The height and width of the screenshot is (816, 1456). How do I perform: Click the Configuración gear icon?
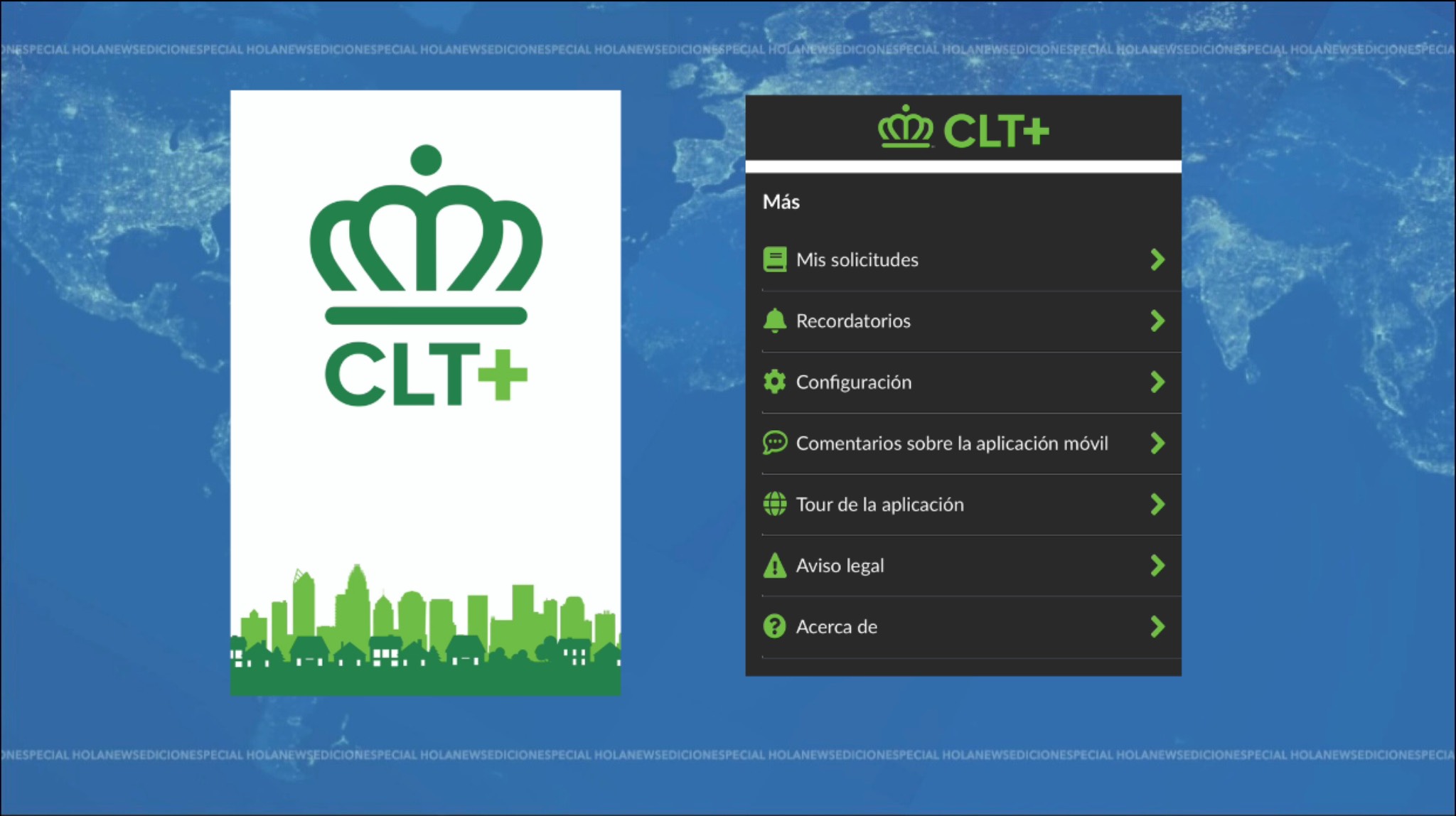click(x=776, y=382)
